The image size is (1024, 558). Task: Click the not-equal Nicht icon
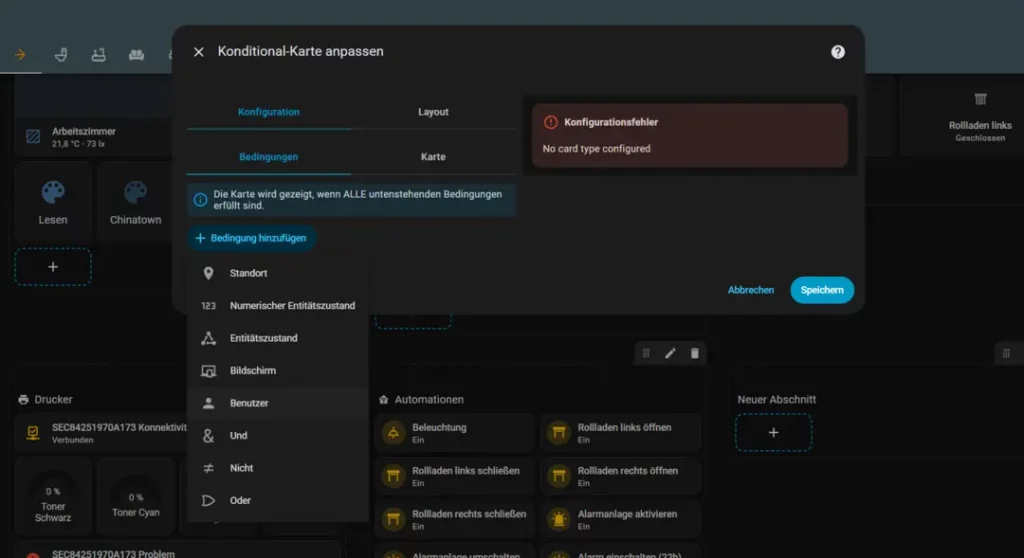208,468
